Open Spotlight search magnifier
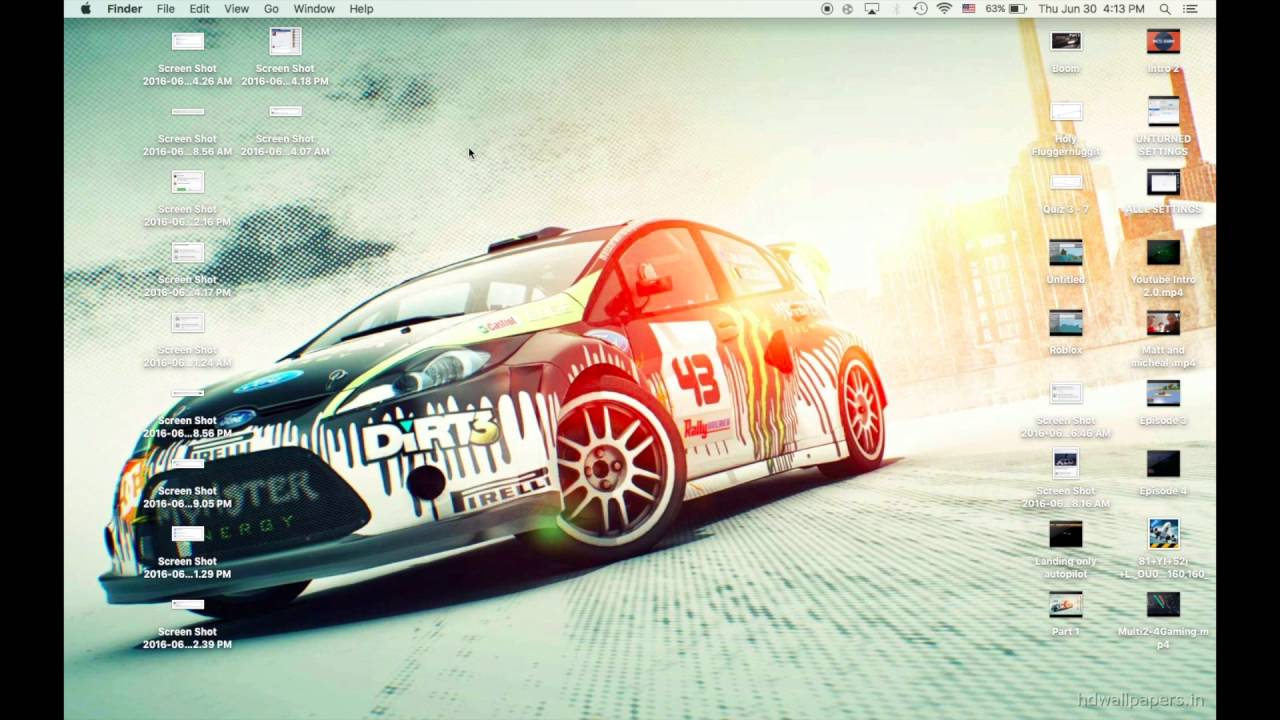The height and width of the screenshot is (720, 1280). point(1165,9)
